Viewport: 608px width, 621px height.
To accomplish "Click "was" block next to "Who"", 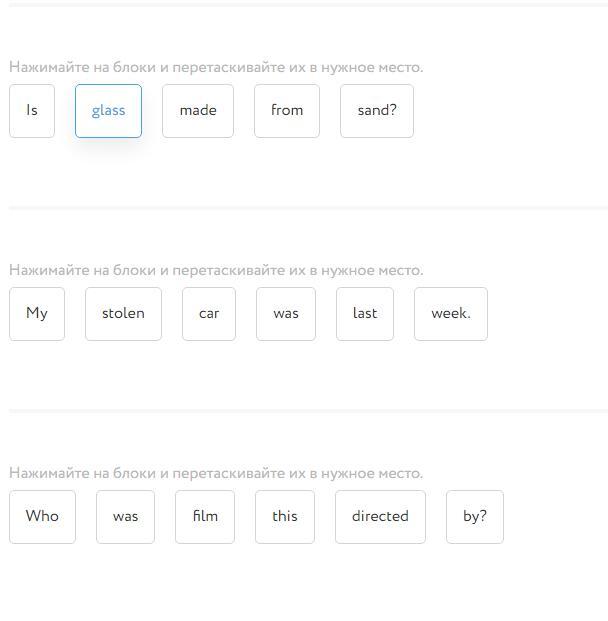I will click(125, 517).
